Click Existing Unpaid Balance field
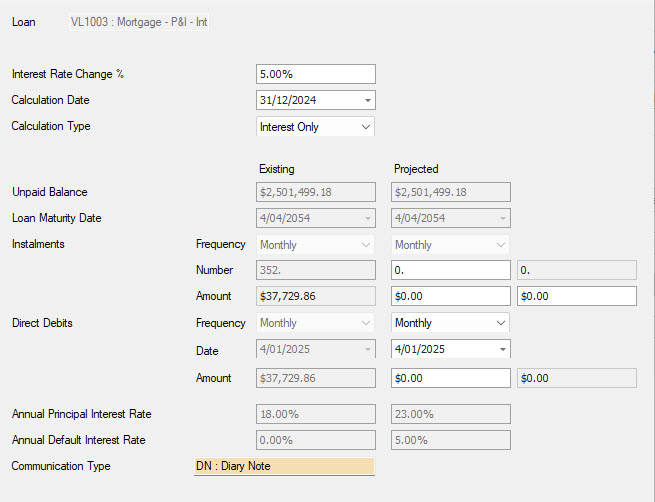This screenshot has width=655, height=502. pyautogui.click(x=316, y=192)
